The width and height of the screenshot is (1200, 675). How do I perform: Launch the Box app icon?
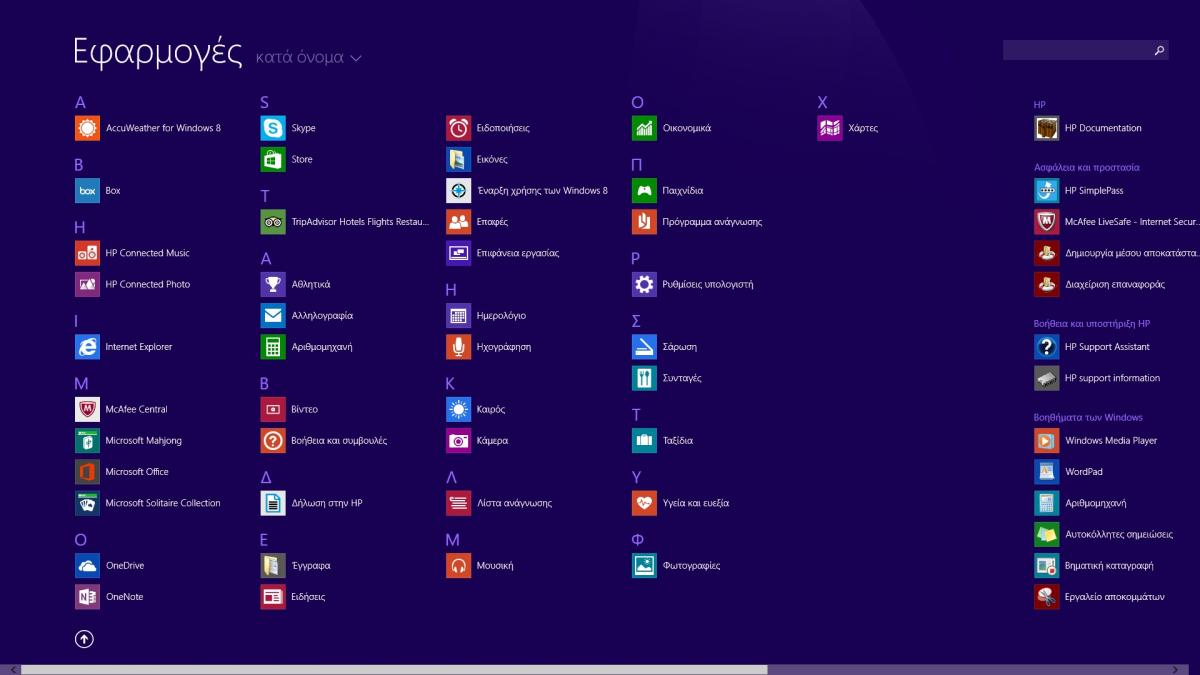(x=87, y=190)
